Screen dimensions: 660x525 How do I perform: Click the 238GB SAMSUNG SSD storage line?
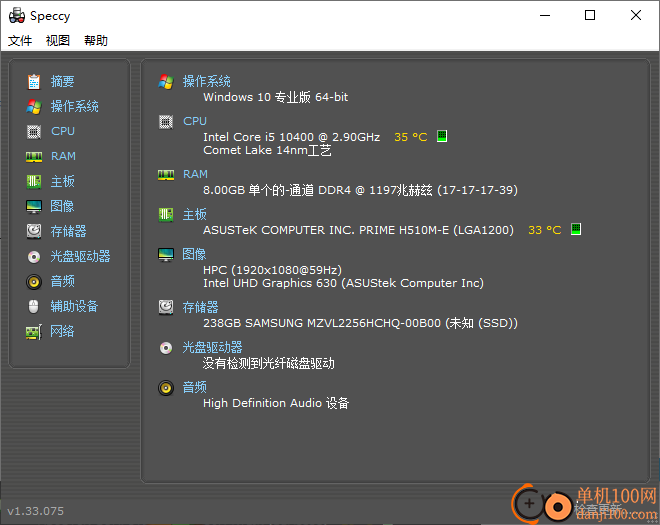(x=360, y=323)
